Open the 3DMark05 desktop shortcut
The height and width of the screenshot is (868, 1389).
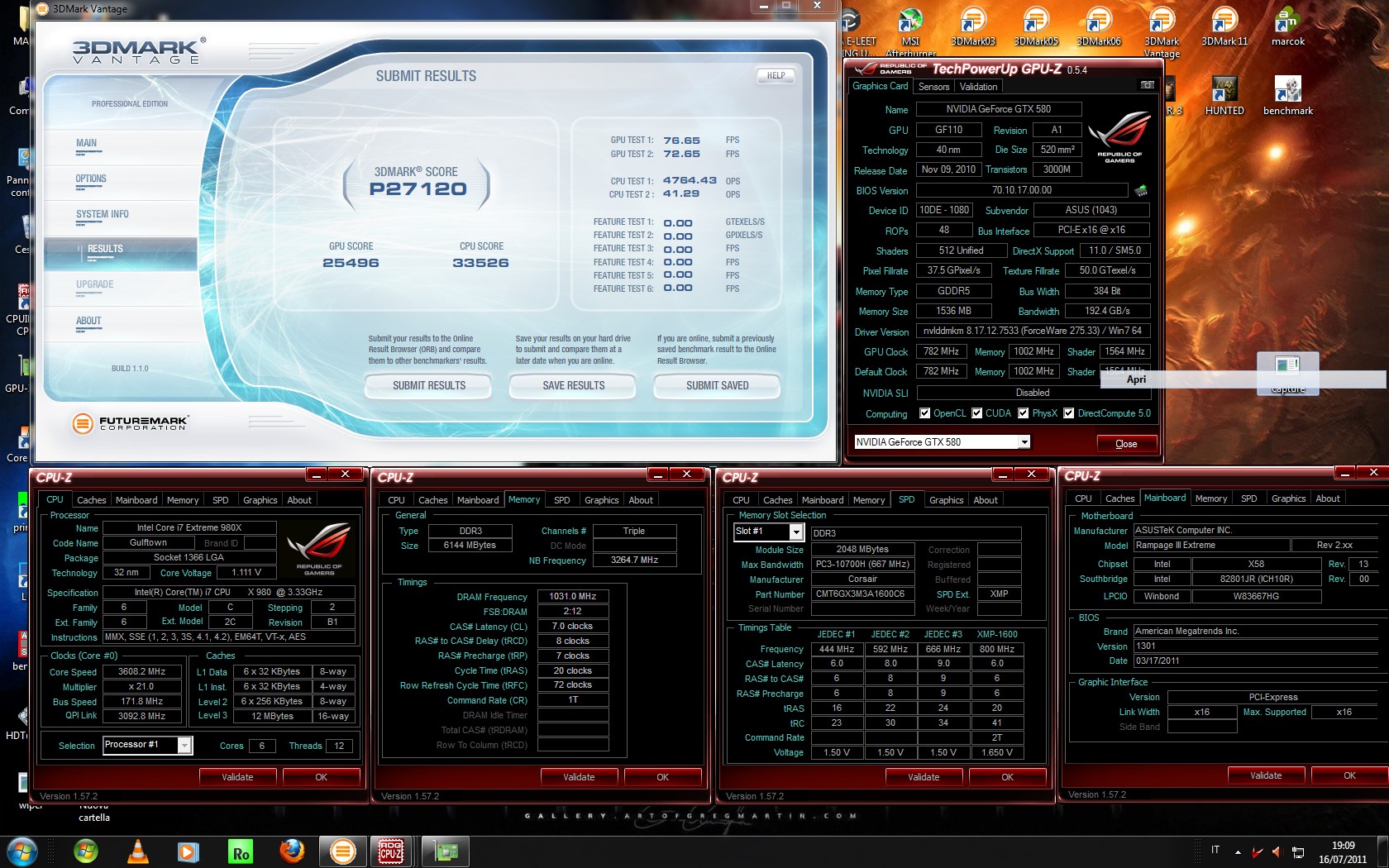click(x=1036, y=26)
